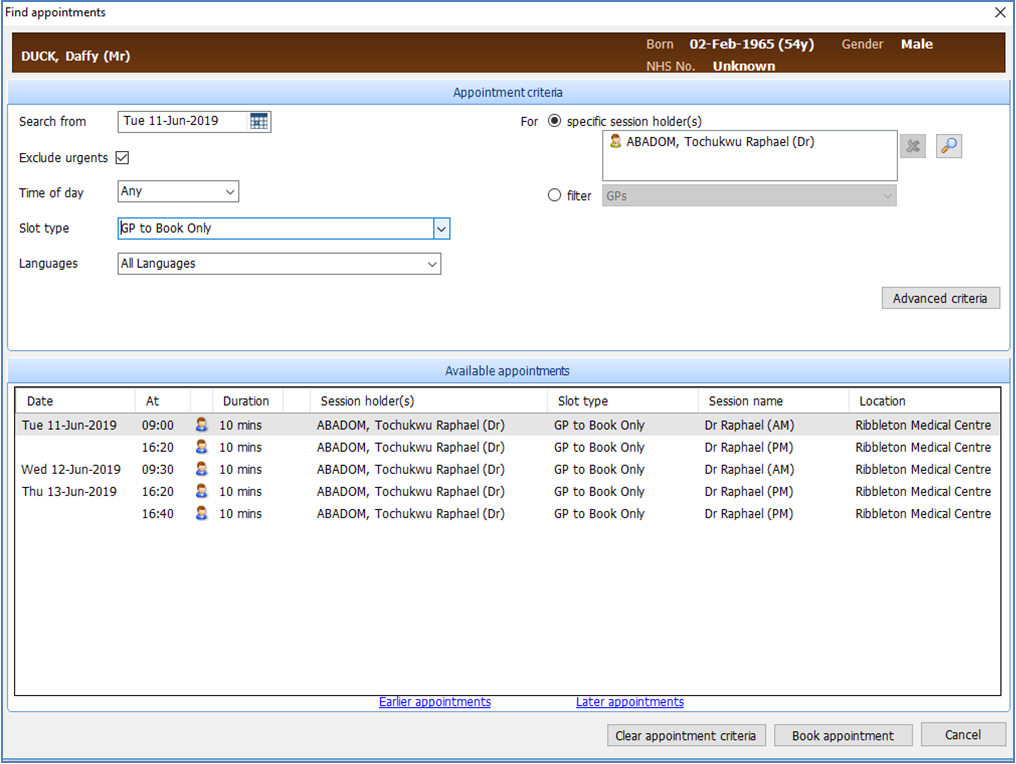The height and width of the screenshot is (764, 1016).
Task: Select the 09:30 time cell
Action: [x=158, y=469]
